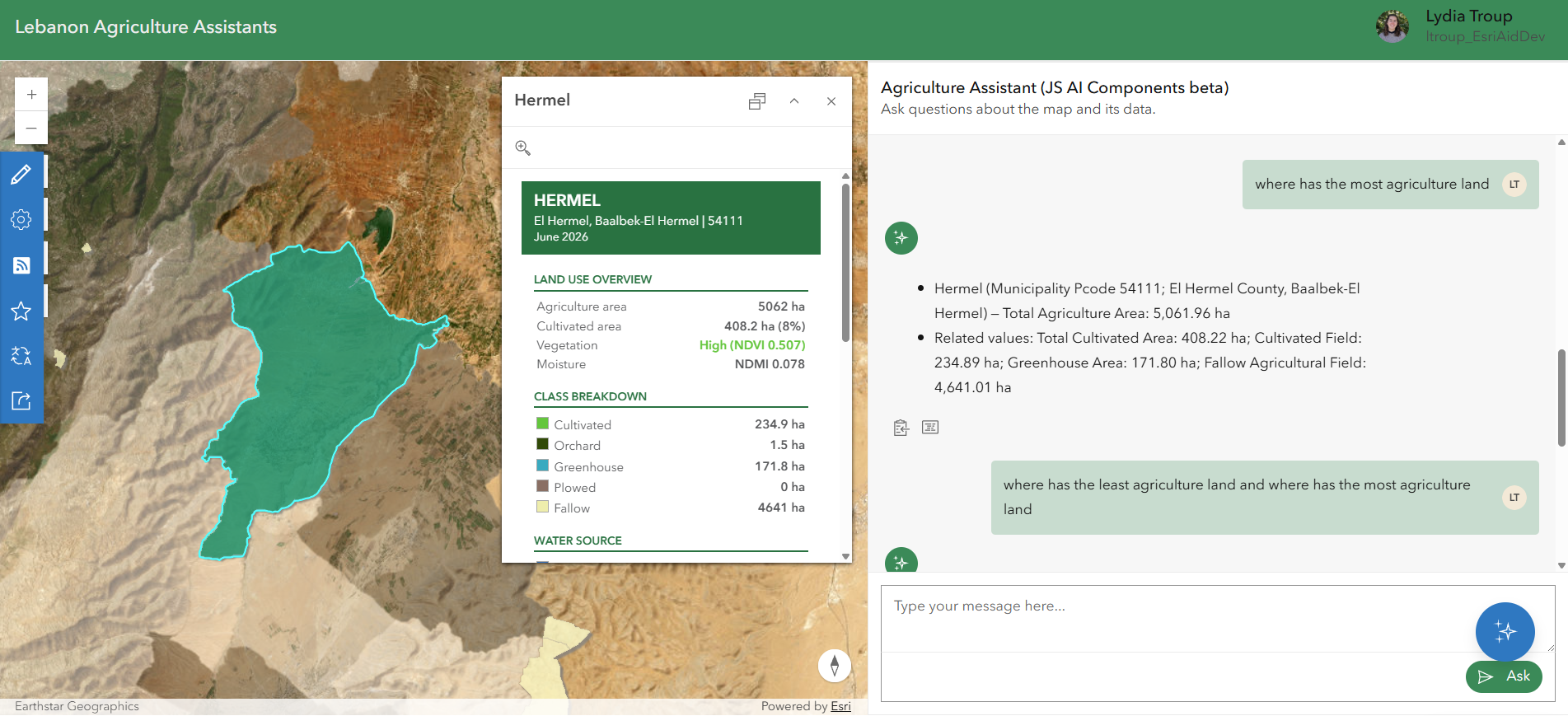The height and width of the screenshot is (716, 1568).
Task: Click the popup scrollbar down arrow
Action: click(x=845, y=557)
